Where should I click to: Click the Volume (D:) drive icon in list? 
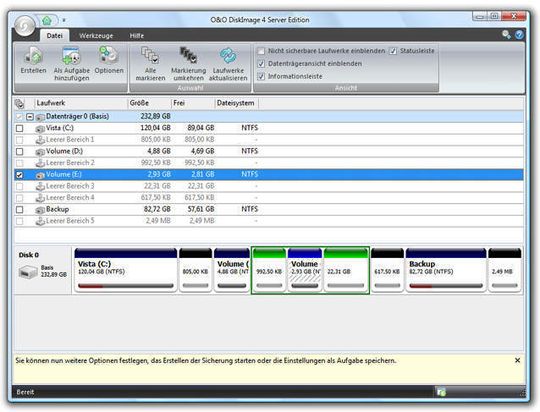click(x=40, y=152)
